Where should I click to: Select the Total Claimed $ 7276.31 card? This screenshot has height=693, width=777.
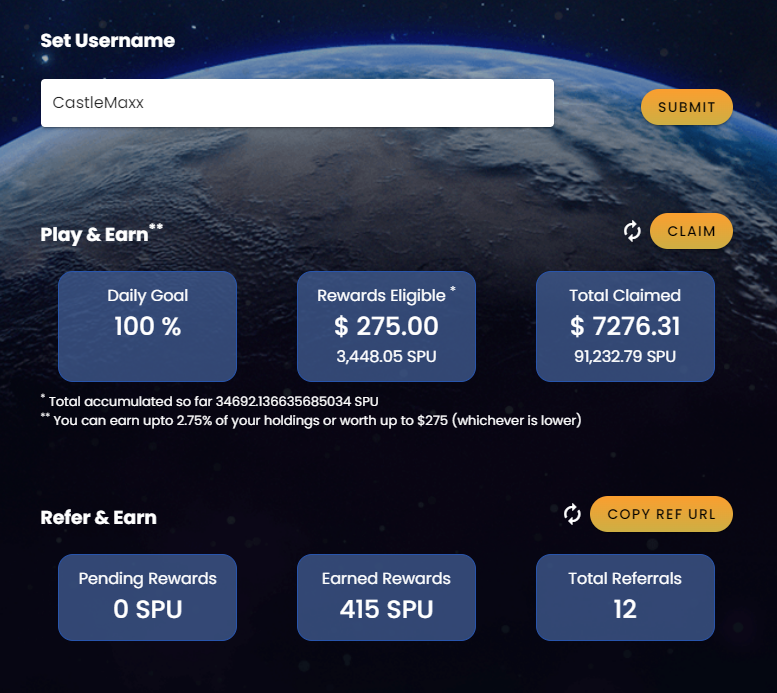click(x=625, y=326)
